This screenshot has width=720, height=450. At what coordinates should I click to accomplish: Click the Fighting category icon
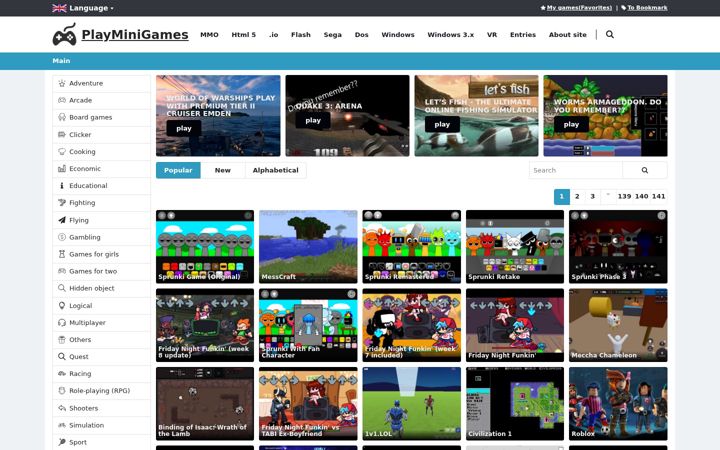(x=62, y=202)
